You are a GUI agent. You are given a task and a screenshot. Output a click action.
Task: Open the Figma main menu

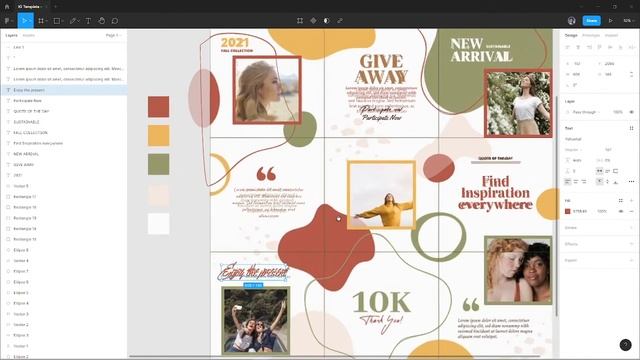tap(7, 20)
